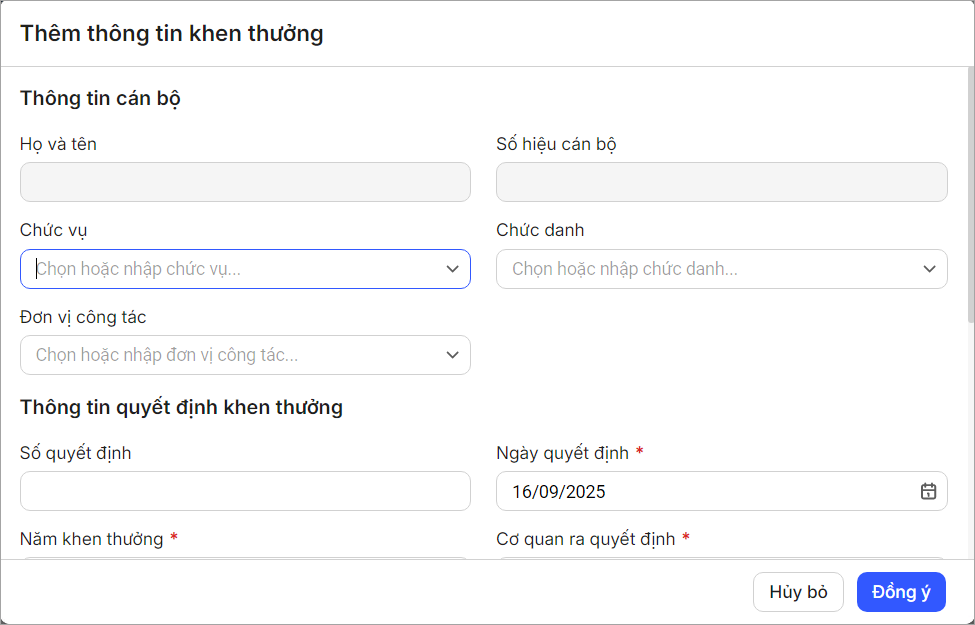Click the Cơ quan ra quyết định label
Image resolution: width=975 pixels, height=625 pixels.
coord(585,539)
